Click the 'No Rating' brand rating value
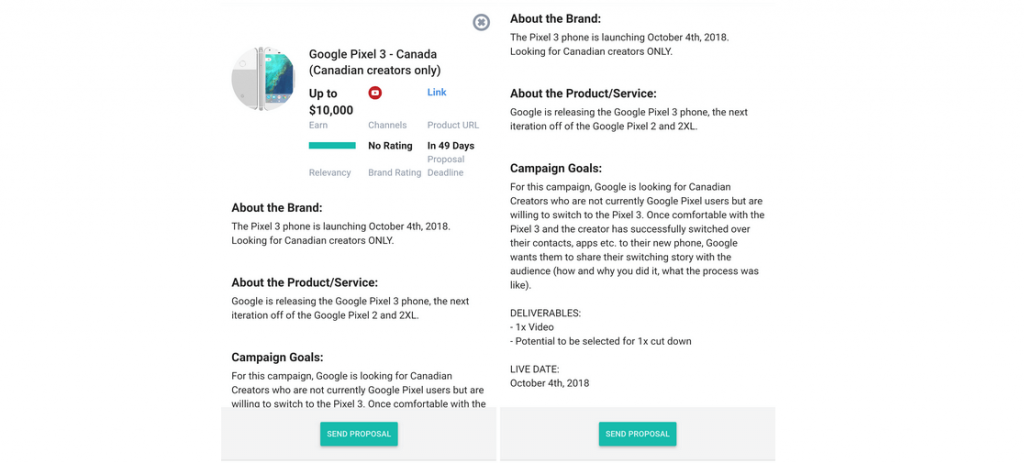The width and height of the screenshot is (1024, 463). pyautogui.click(x=390, y=146)
